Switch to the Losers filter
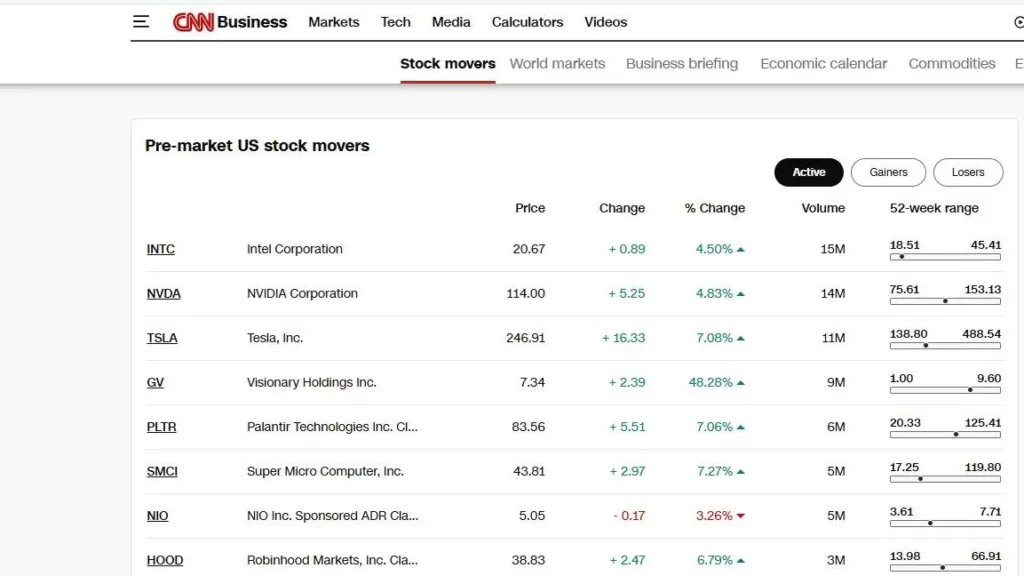The height and width of the screenshot is (576, 1024). pos(967,172)
